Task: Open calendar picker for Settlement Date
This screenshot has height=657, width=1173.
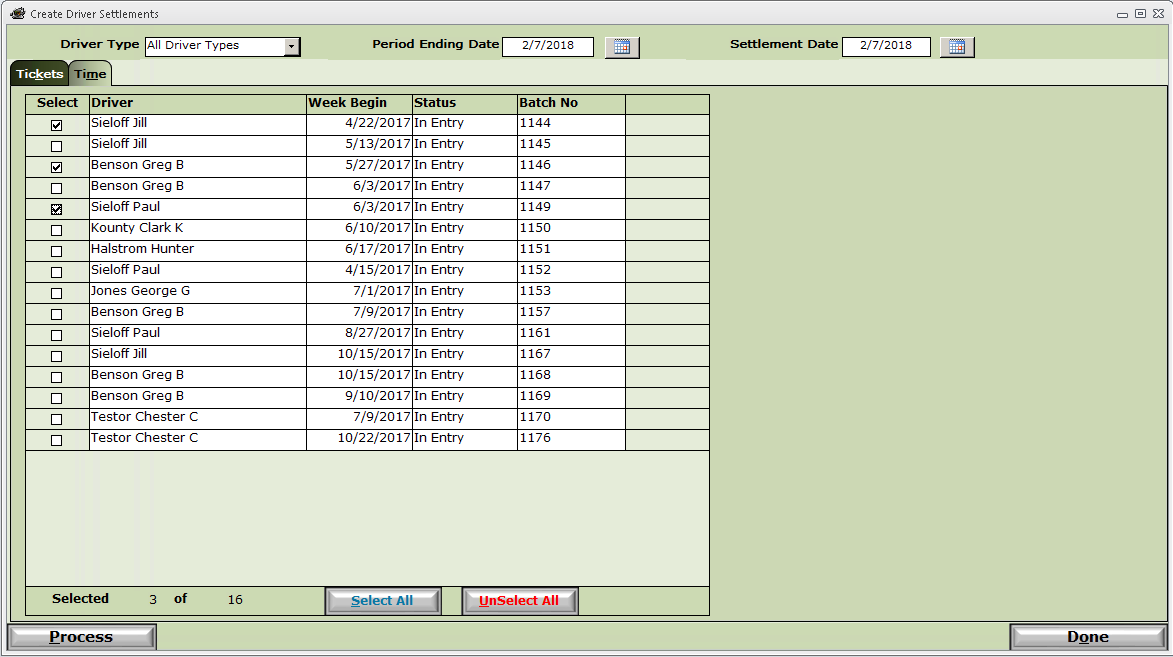Action: click(957, 46)
